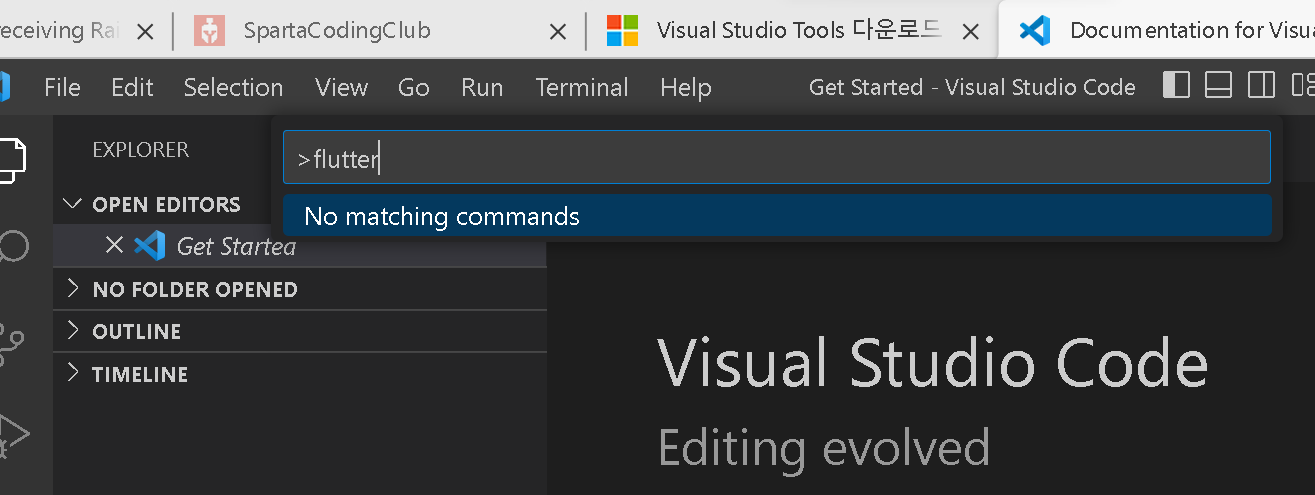Close the Receiving browser tab
The height and width of the screenshot is (495, 1315).
coord(145,32)
